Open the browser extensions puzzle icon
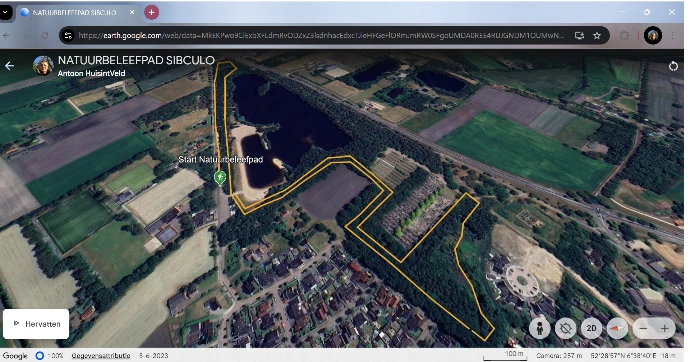Viewport: 690px width, 362px height. click(624, 36)
